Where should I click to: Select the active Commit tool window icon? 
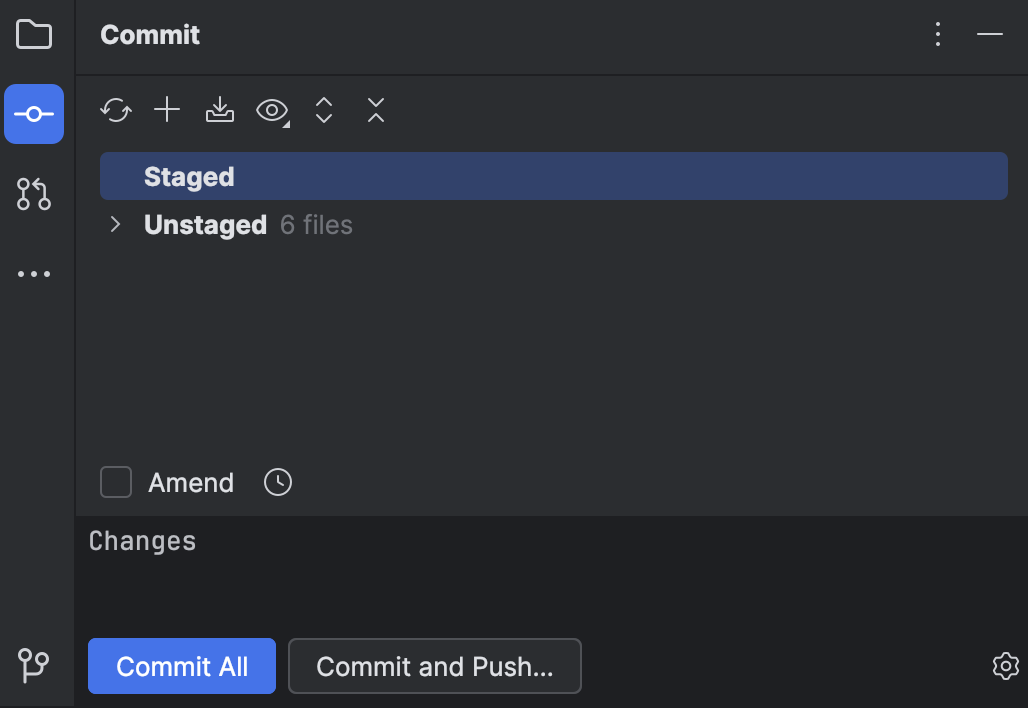point(34,113)
